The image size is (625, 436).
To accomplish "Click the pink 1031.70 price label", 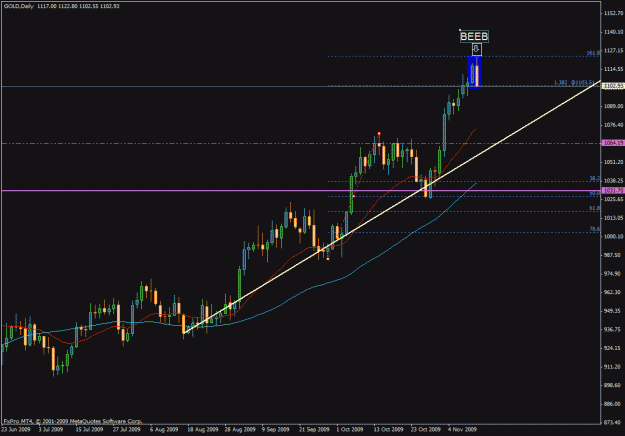I will 613,191.
